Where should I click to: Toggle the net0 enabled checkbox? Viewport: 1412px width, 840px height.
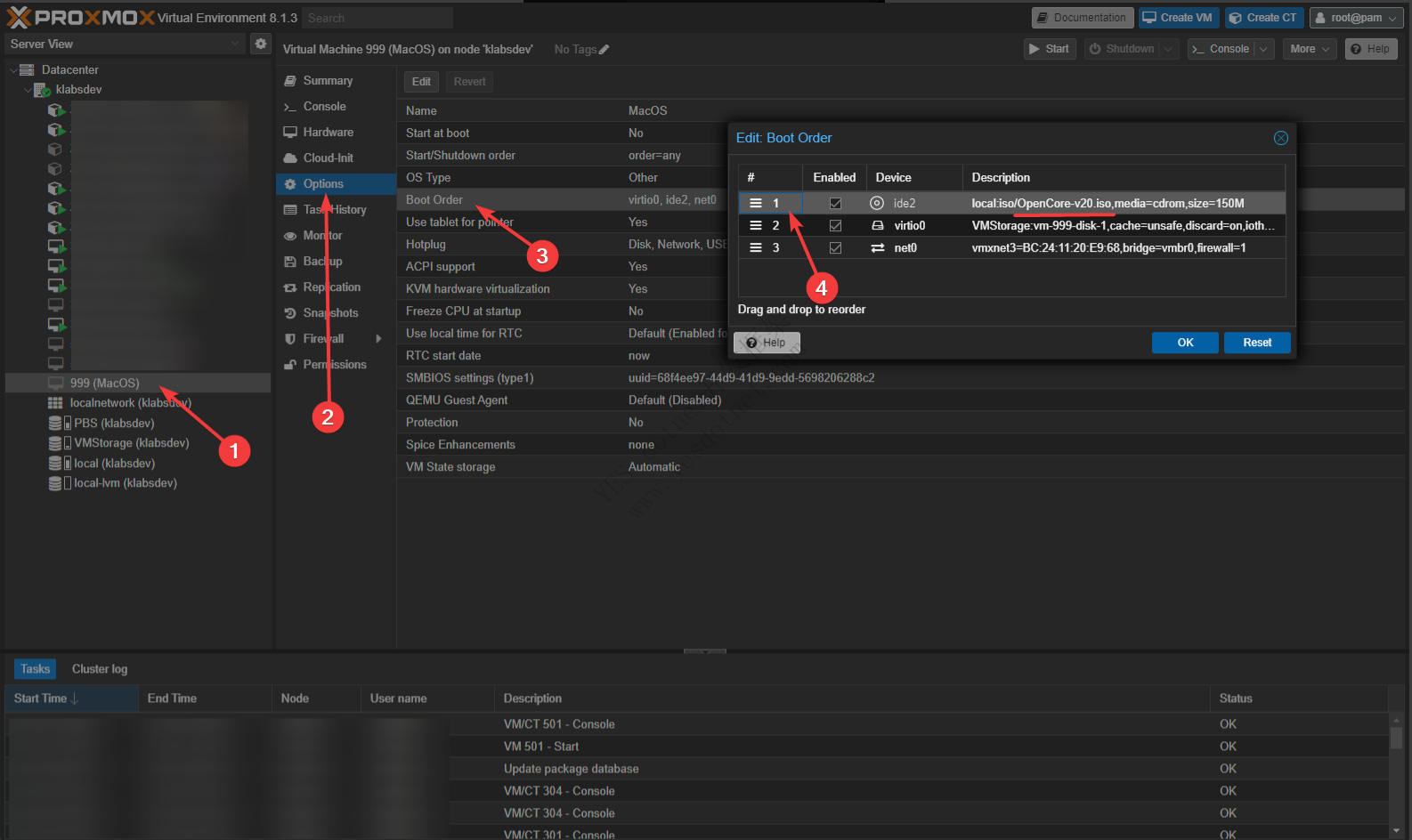point(835,247)
